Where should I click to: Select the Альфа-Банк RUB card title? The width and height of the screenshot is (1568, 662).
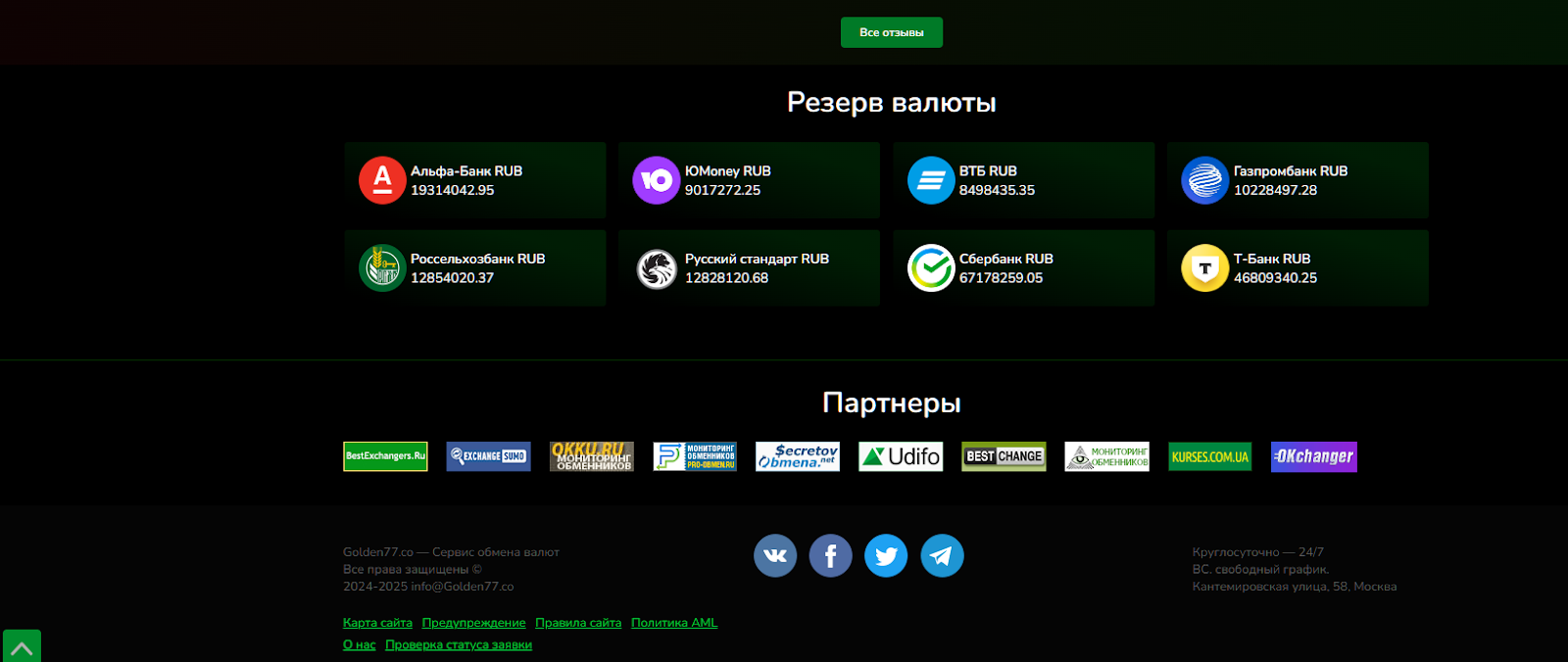click(466, 171)
